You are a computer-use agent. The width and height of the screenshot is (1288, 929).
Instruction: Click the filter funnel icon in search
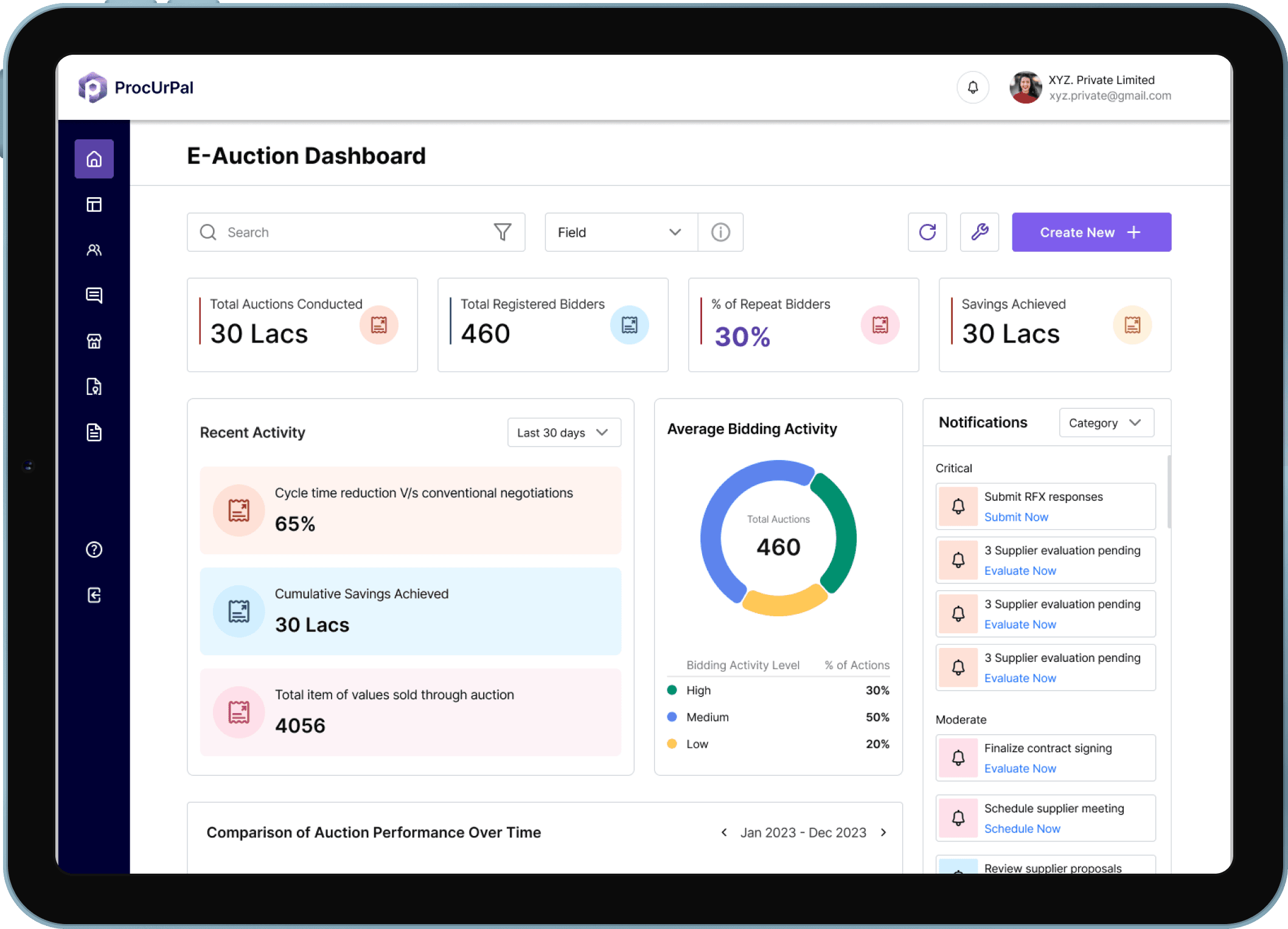coord(502,232)
